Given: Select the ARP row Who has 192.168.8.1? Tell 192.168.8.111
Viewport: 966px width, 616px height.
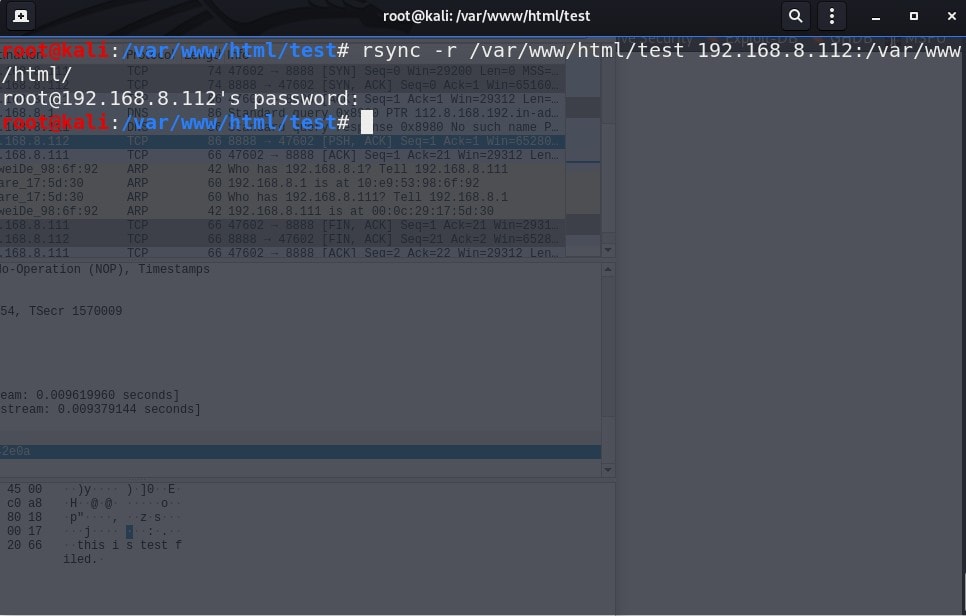Looking at the screenshot, I should click(283, 169).
